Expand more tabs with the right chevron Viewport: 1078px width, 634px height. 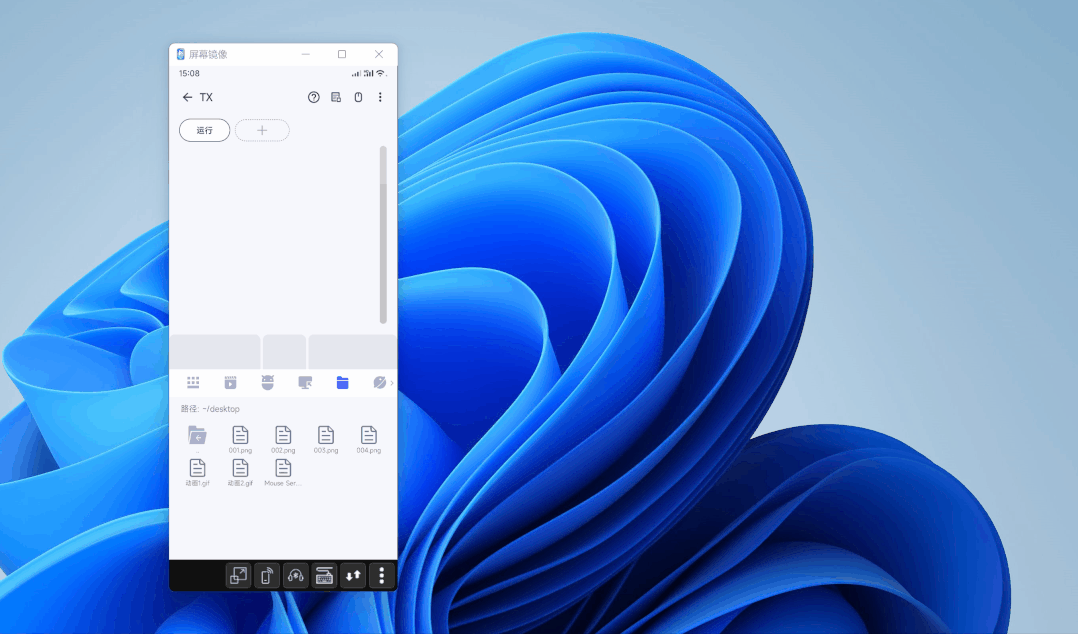coord(392,383)
